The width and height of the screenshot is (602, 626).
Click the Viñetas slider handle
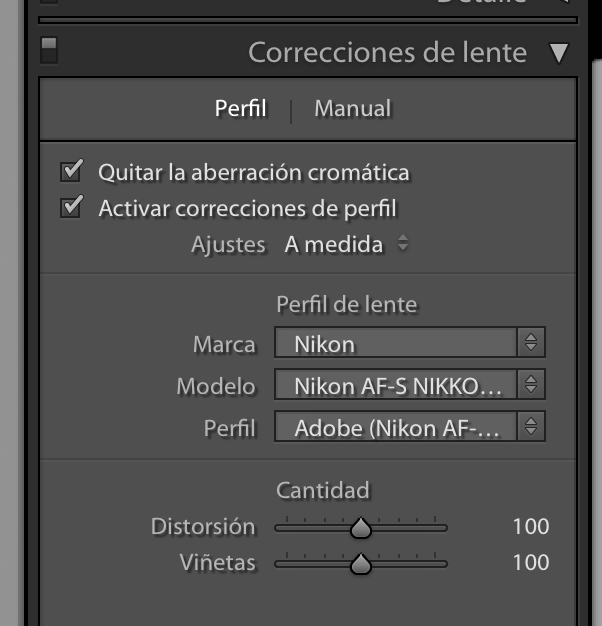pyautogui.click(x=361, y=564)
